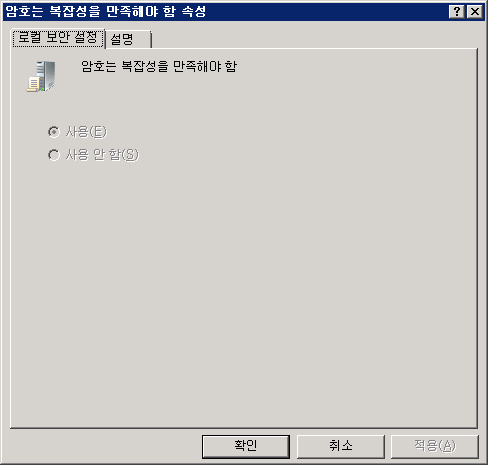Switch to the 로컬 보안 설정 tab

pyautogui.click(x=58, y=38)
